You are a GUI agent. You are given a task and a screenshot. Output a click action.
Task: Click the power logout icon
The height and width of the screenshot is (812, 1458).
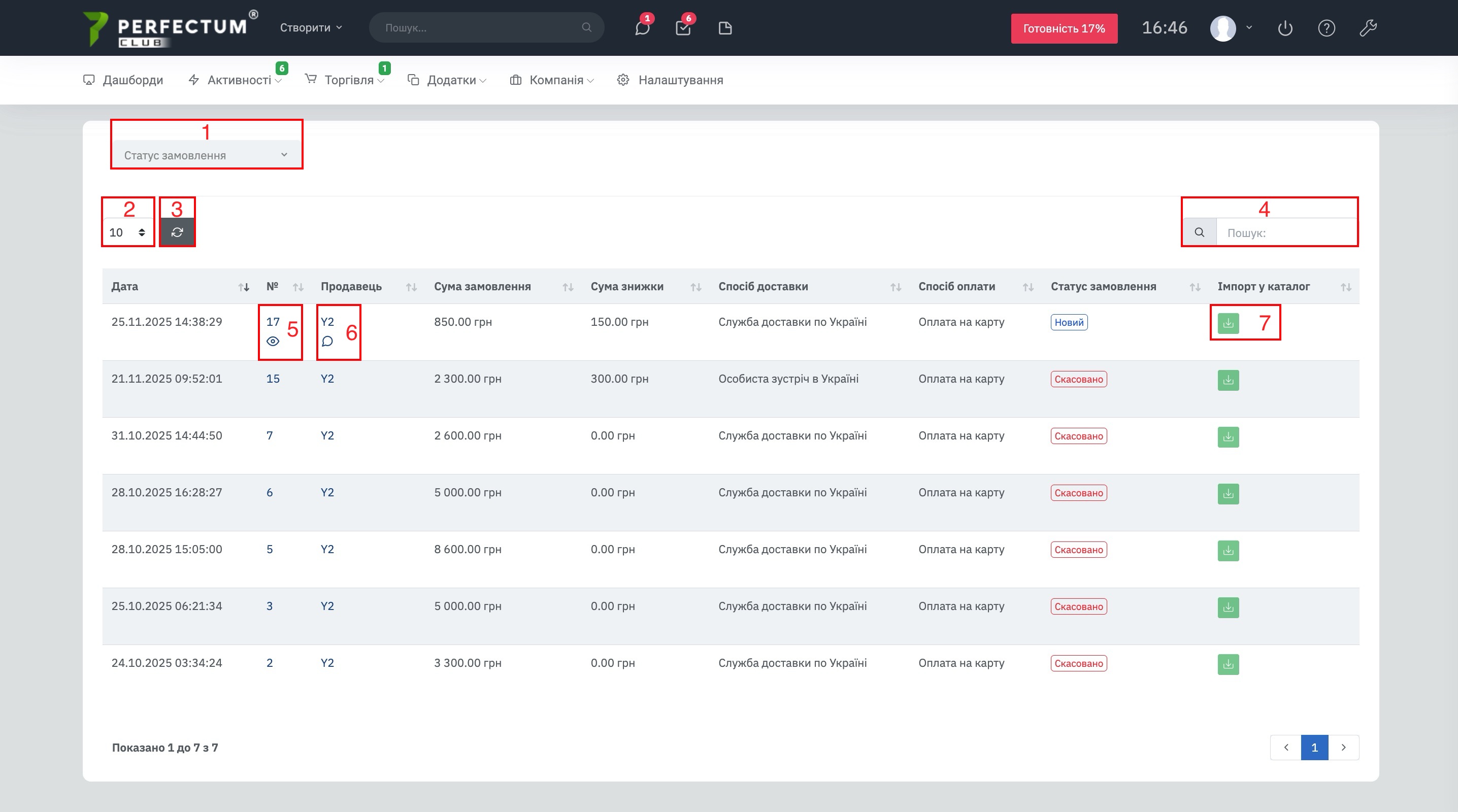[1285, 28]
